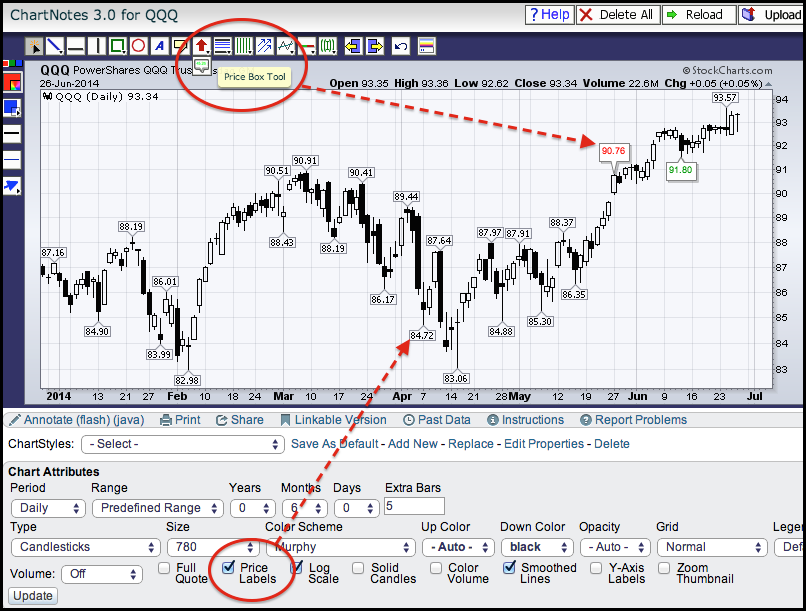Select the green vertical cycle lines tool
The width and height of the screenshot is (806, 611).
coord(244,46)
